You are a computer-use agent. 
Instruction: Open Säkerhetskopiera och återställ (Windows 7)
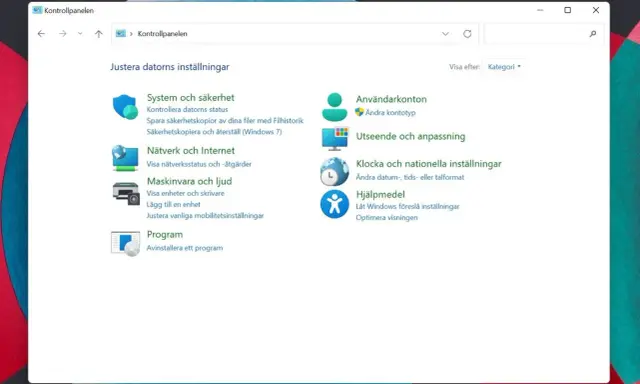point(214,132)
